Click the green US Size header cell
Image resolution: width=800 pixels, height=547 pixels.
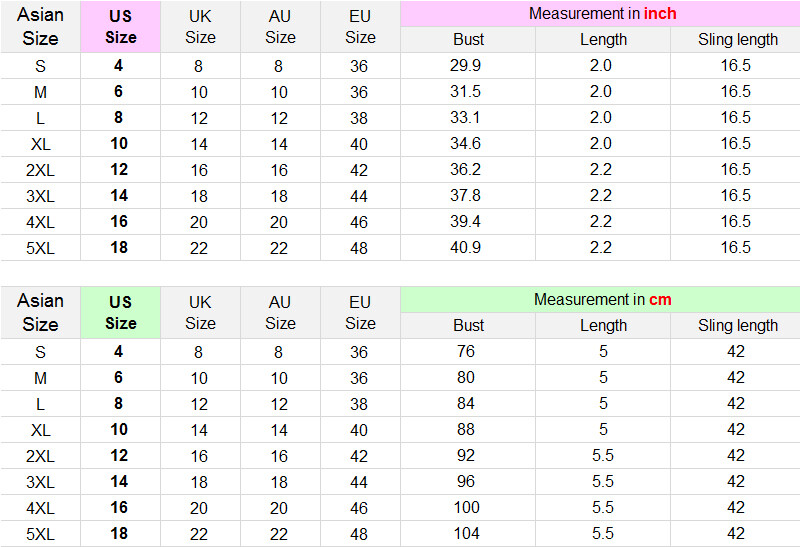120,312
